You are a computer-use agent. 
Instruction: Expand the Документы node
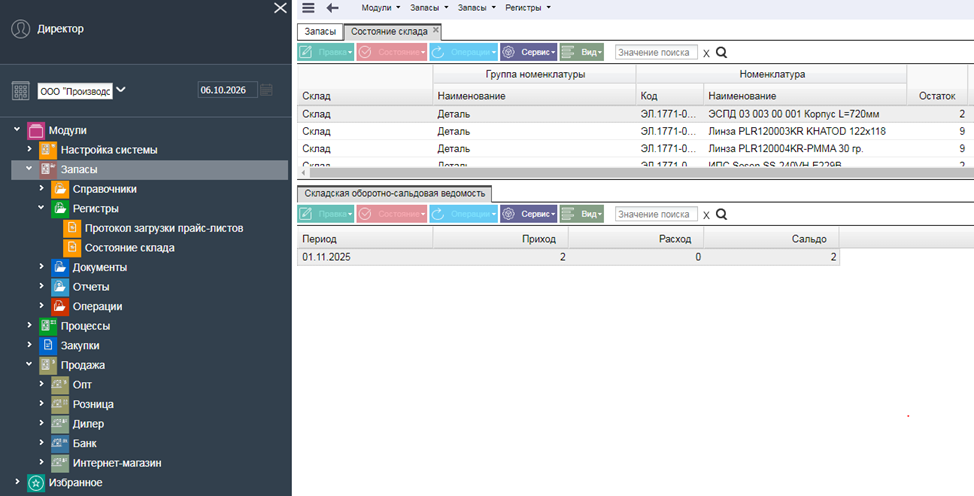[42, 267]
